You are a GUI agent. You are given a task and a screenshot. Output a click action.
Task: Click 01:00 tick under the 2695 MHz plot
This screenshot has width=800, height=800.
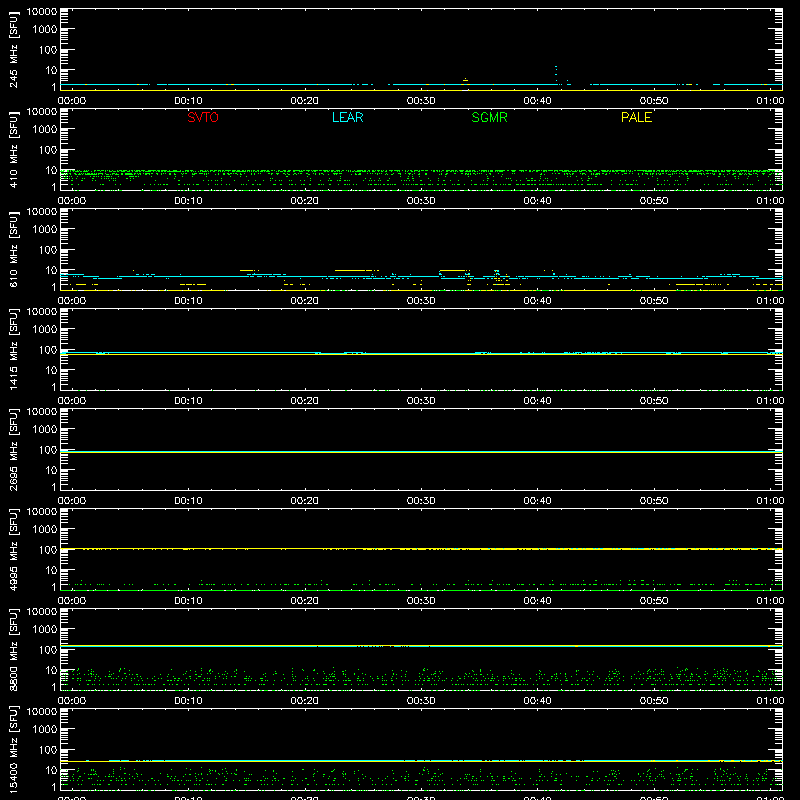click(x=770, y=501)
